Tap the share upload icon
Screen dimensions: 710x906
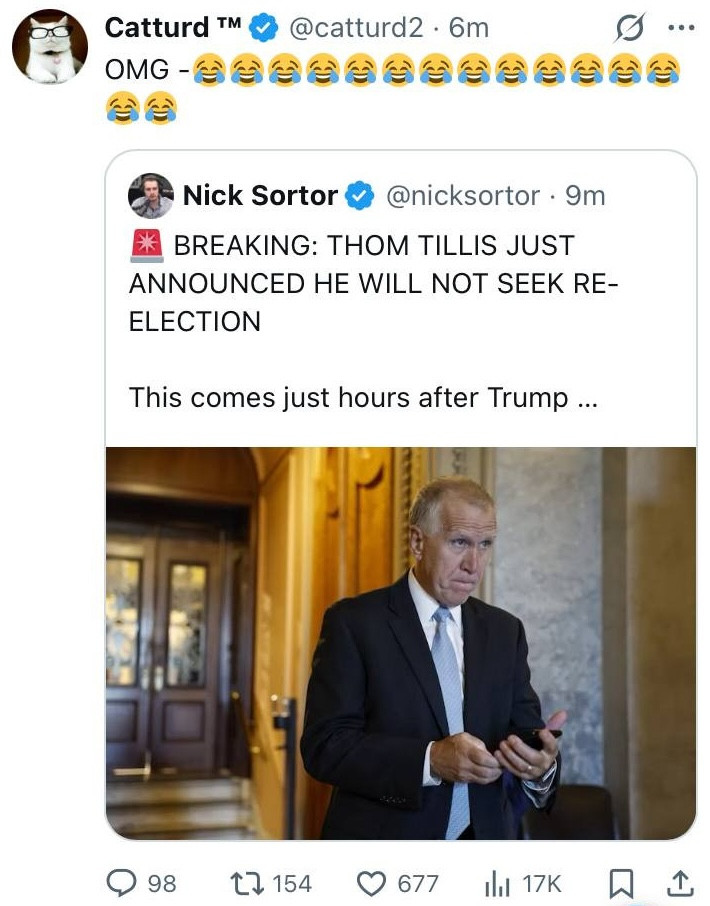tap(679, 883)
